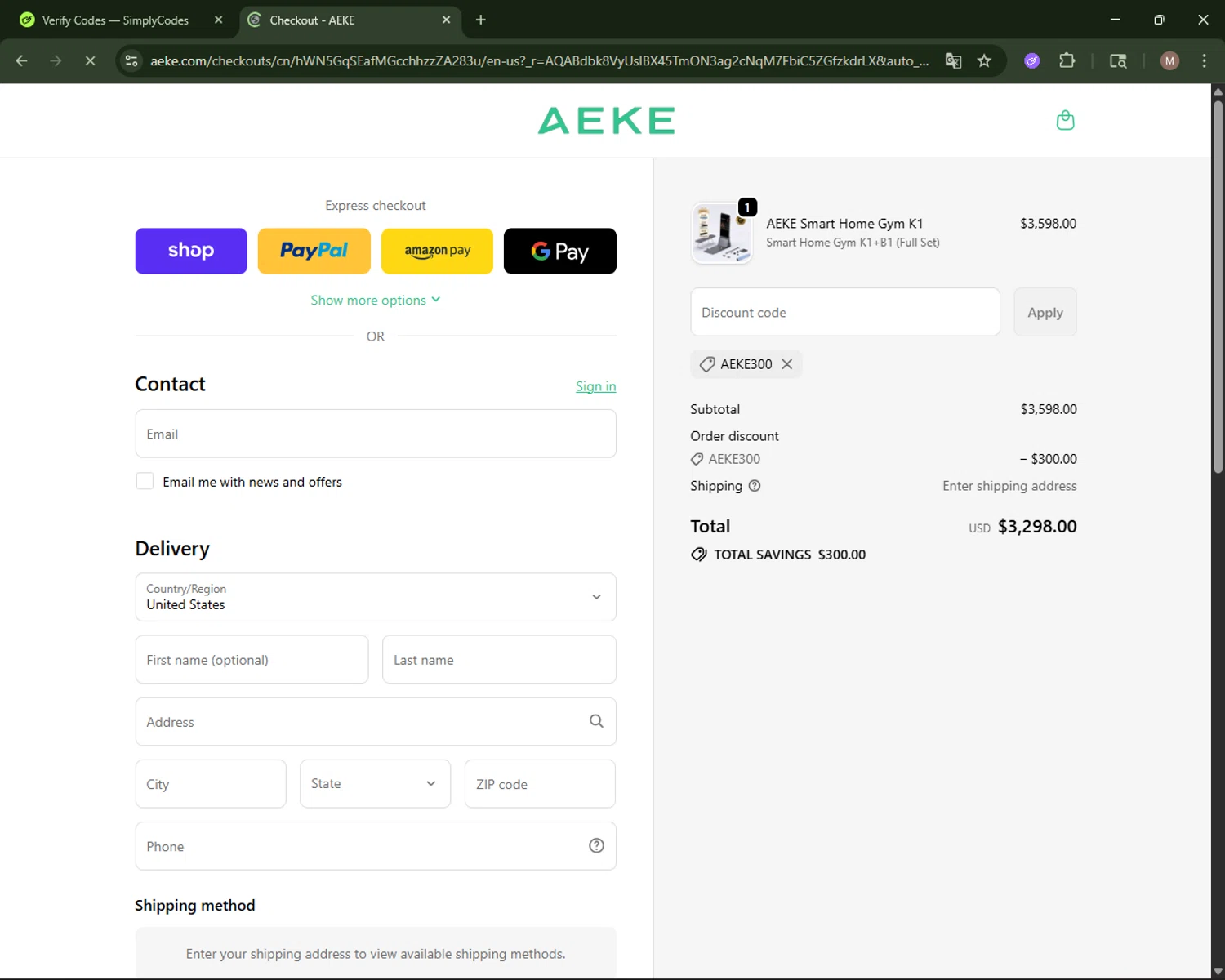Screen dimensions: 1225x980
Task: Close the Checkout - AEKE tab
Action: click(446, 20)
